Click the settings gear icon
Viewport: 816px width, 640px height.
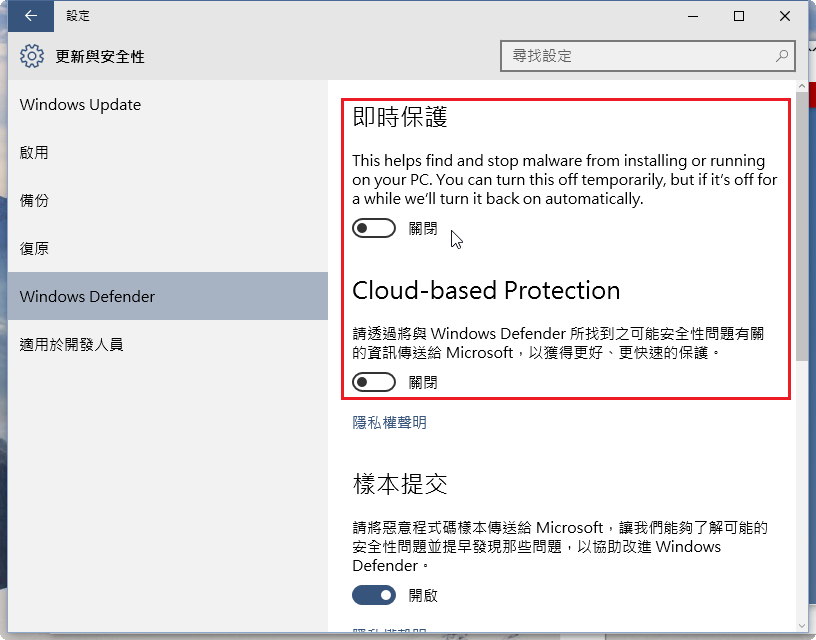32,56
